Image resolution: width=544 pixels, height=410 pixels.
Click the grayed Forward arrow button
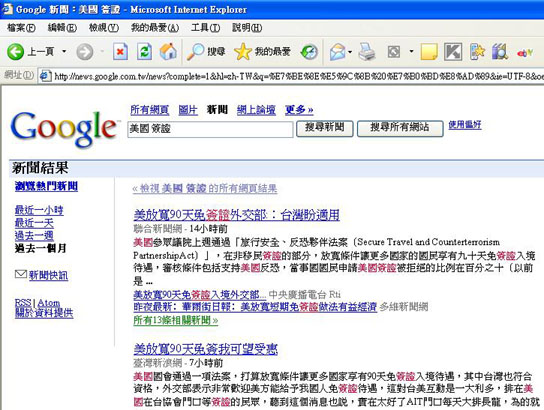pyautogui.click(x=85, y=52)
